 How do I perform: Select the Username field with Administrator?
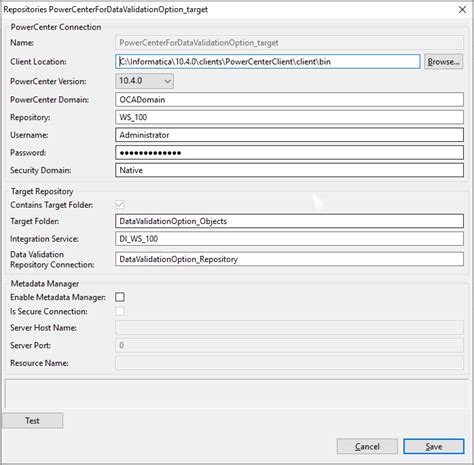(x=289, y=135)
